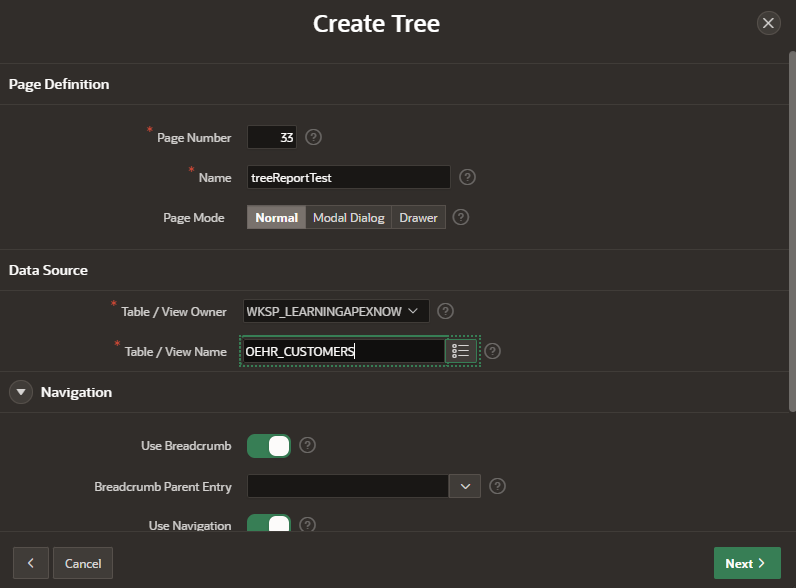Screen dimensions: 796x588
Task: Select Normal page mode
Action: [x=276, y=217]
